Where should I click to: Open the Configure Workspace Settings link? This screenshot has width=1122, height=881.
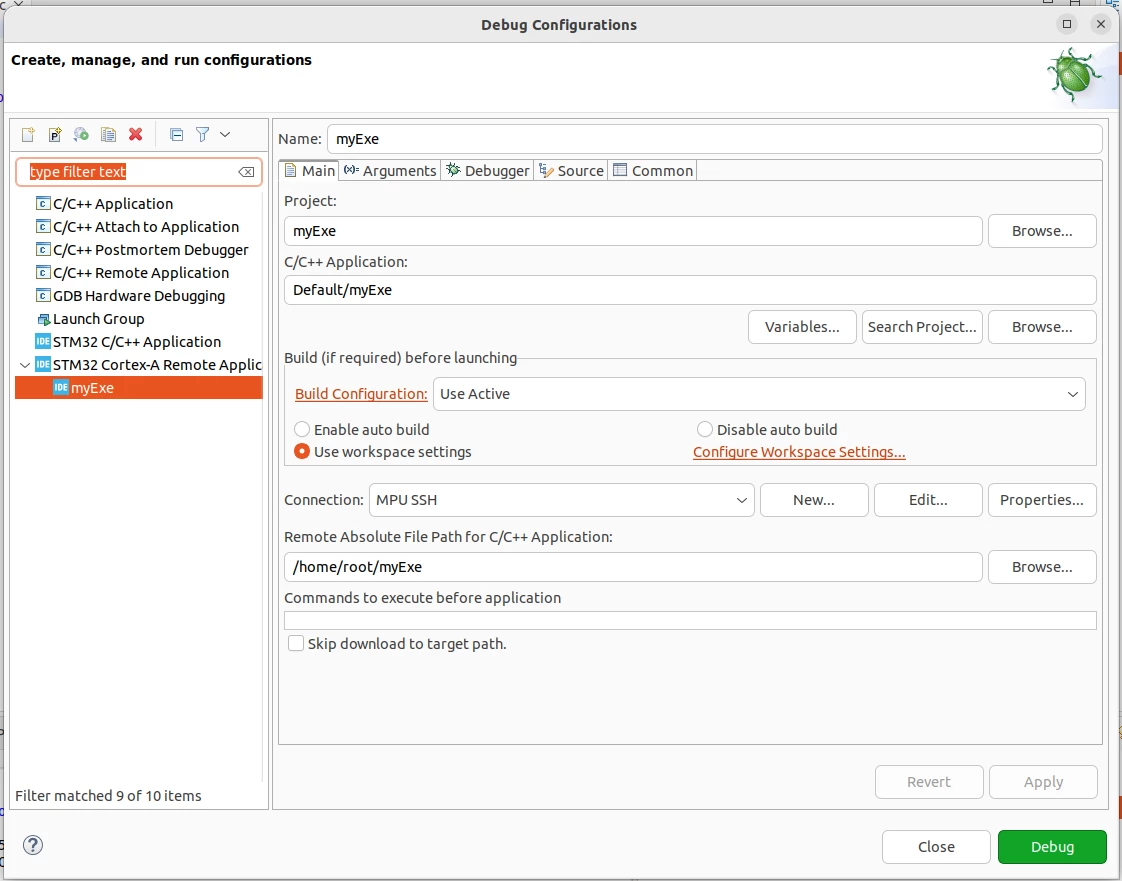[799, 452]
